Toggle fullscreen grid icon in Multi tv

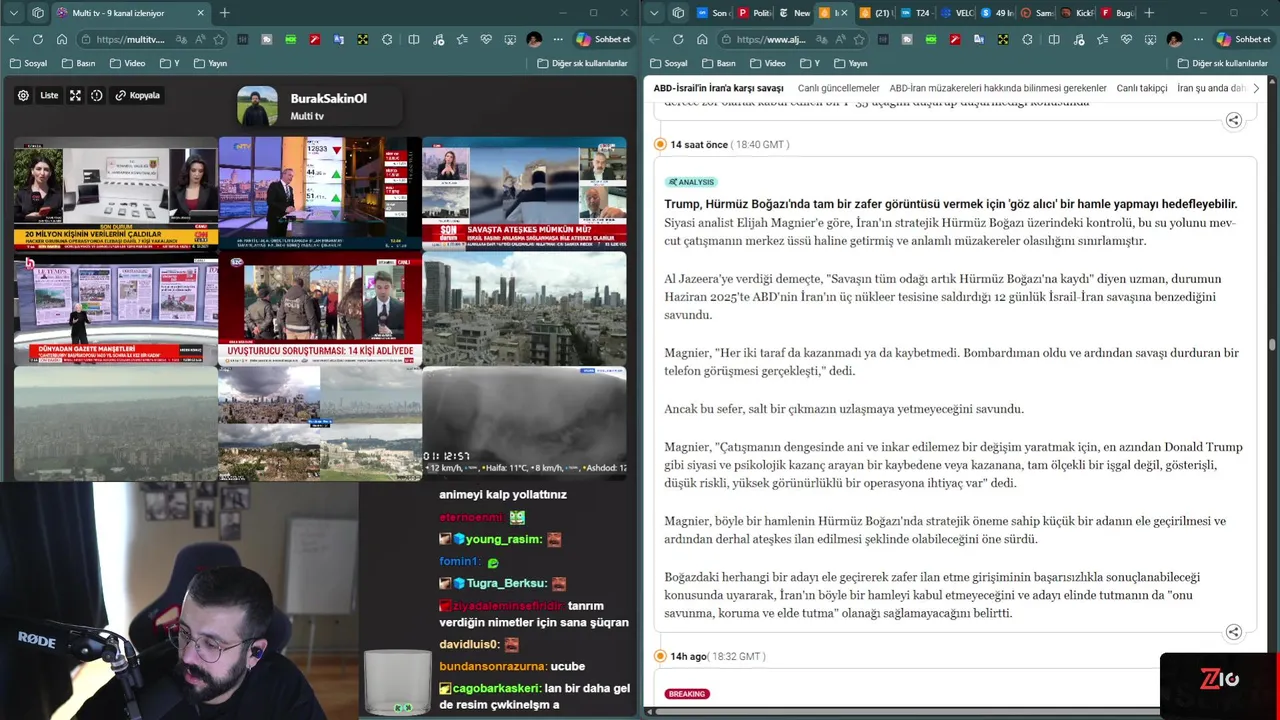tap(75, 96)
